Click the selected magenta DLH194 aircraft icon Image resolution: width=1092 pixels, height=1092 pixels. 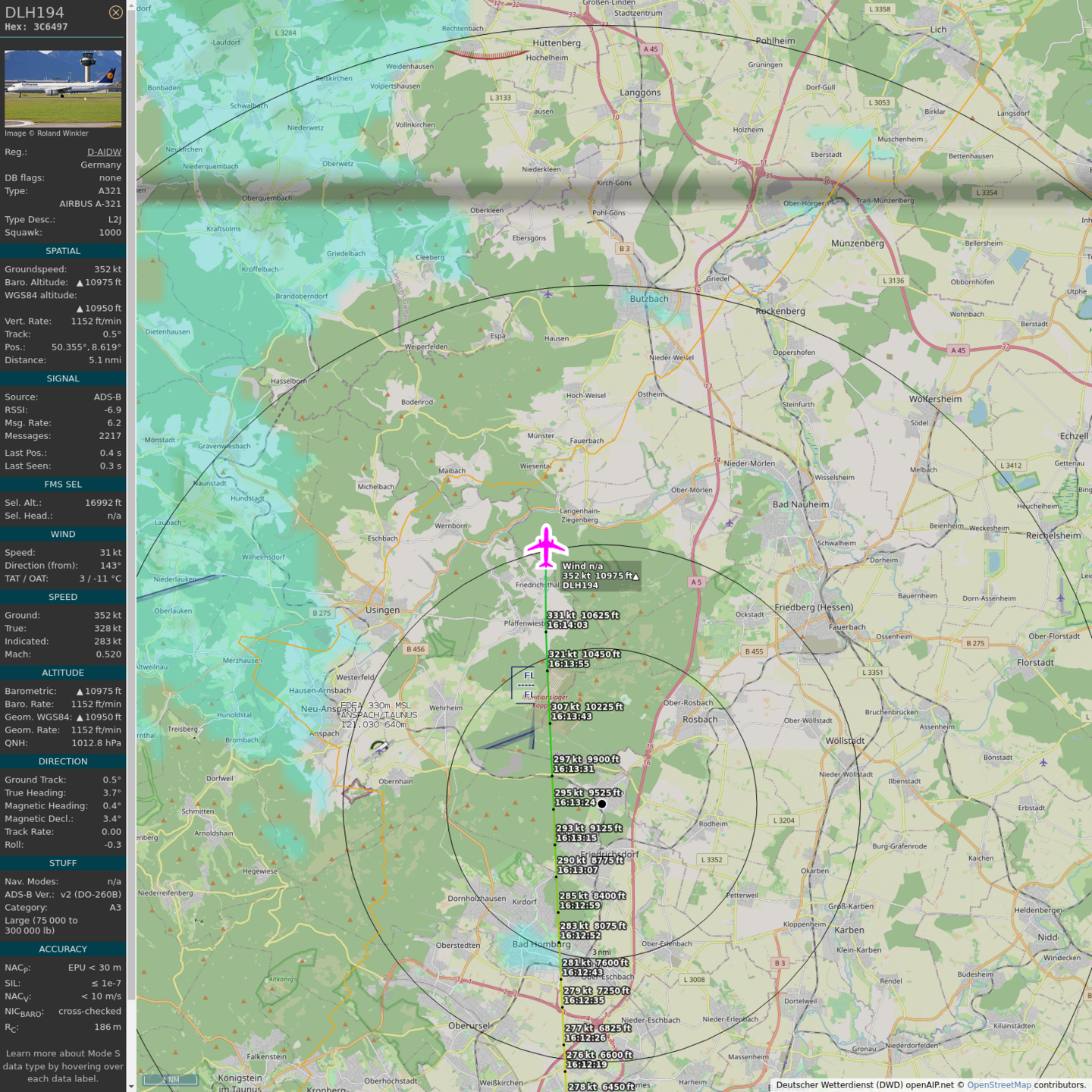pos(546,546)
